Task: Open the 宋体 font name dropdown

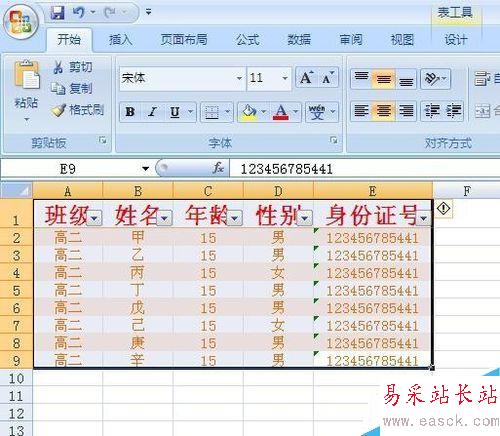Action: [x=239, y=78]
